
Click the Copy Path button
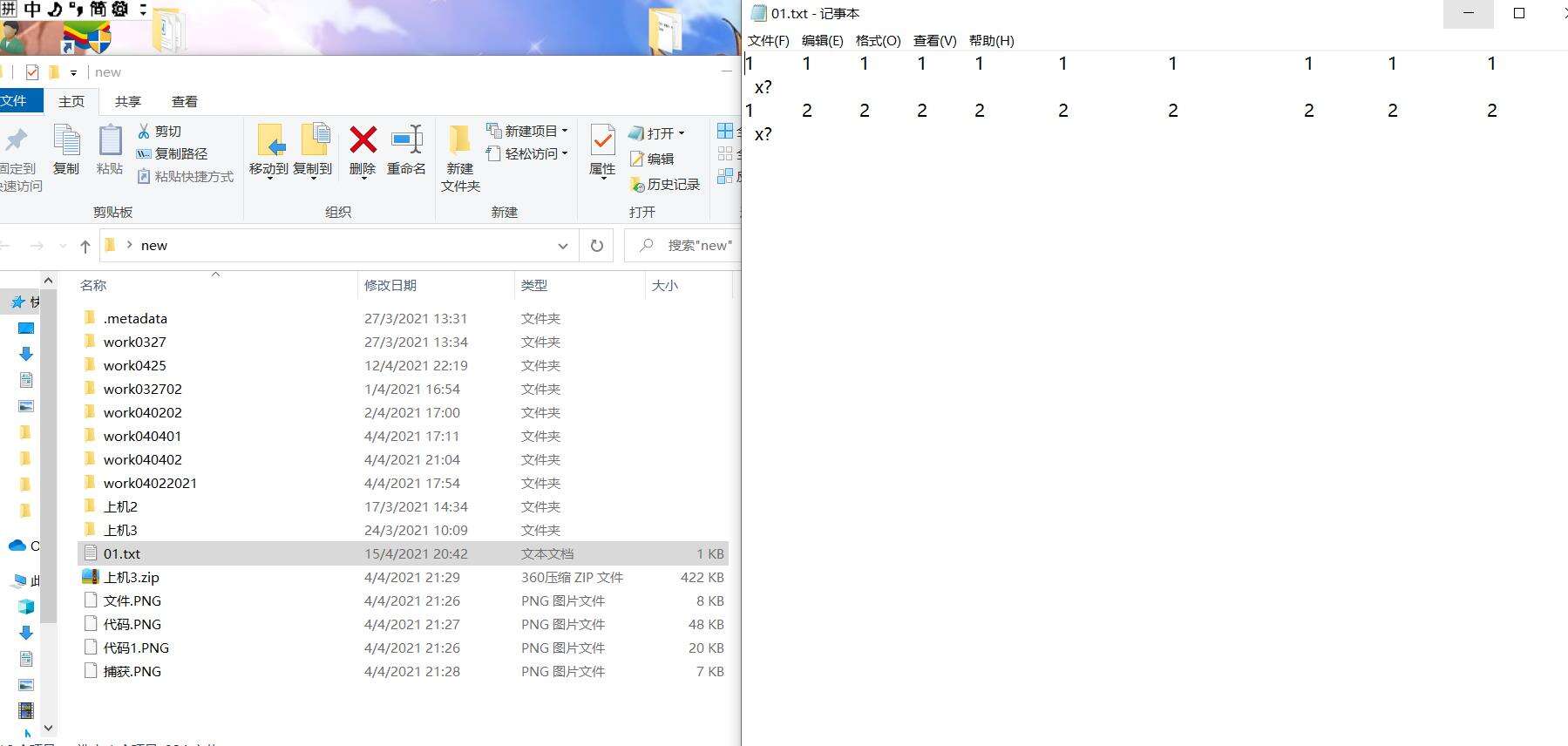[173, 153]
